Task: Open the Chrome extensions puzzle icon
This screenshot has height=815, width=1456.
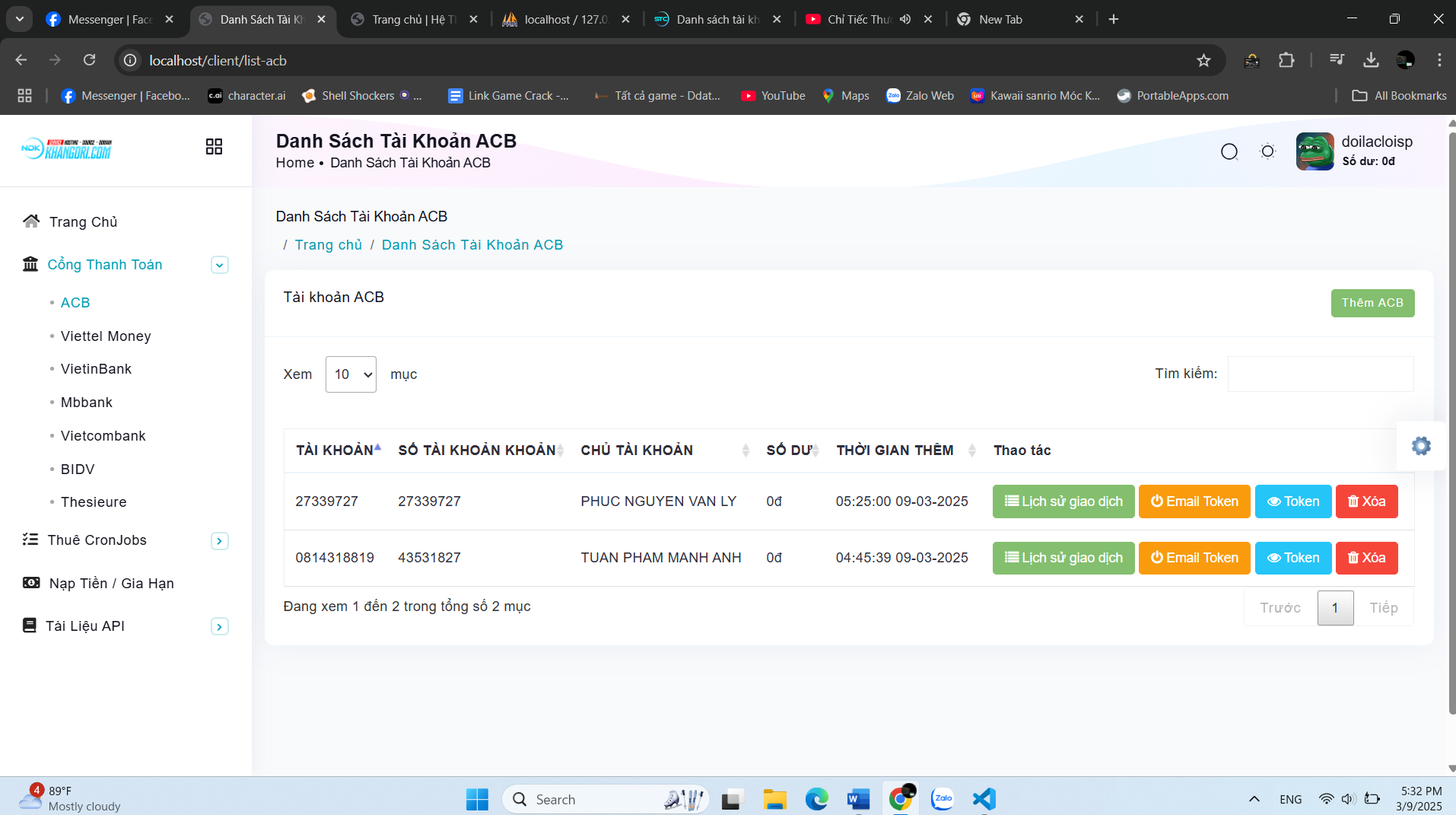Action: [1286, 61]
